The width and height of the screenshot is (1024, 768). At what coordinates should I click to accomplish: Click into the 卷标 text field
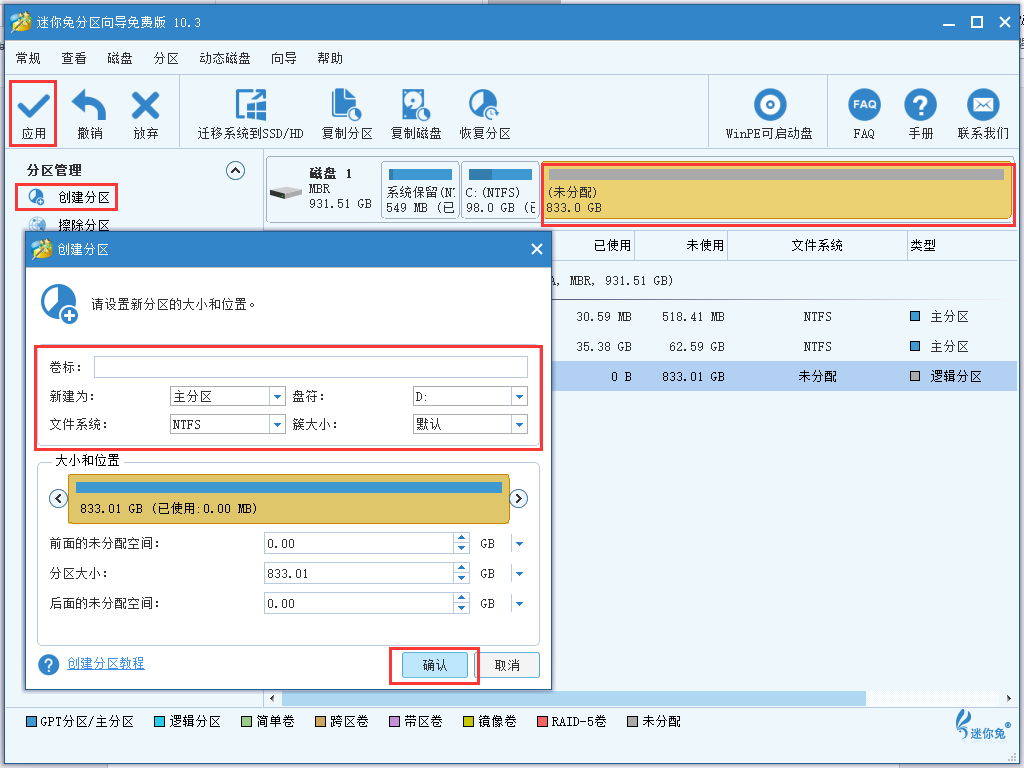[311, 367]
